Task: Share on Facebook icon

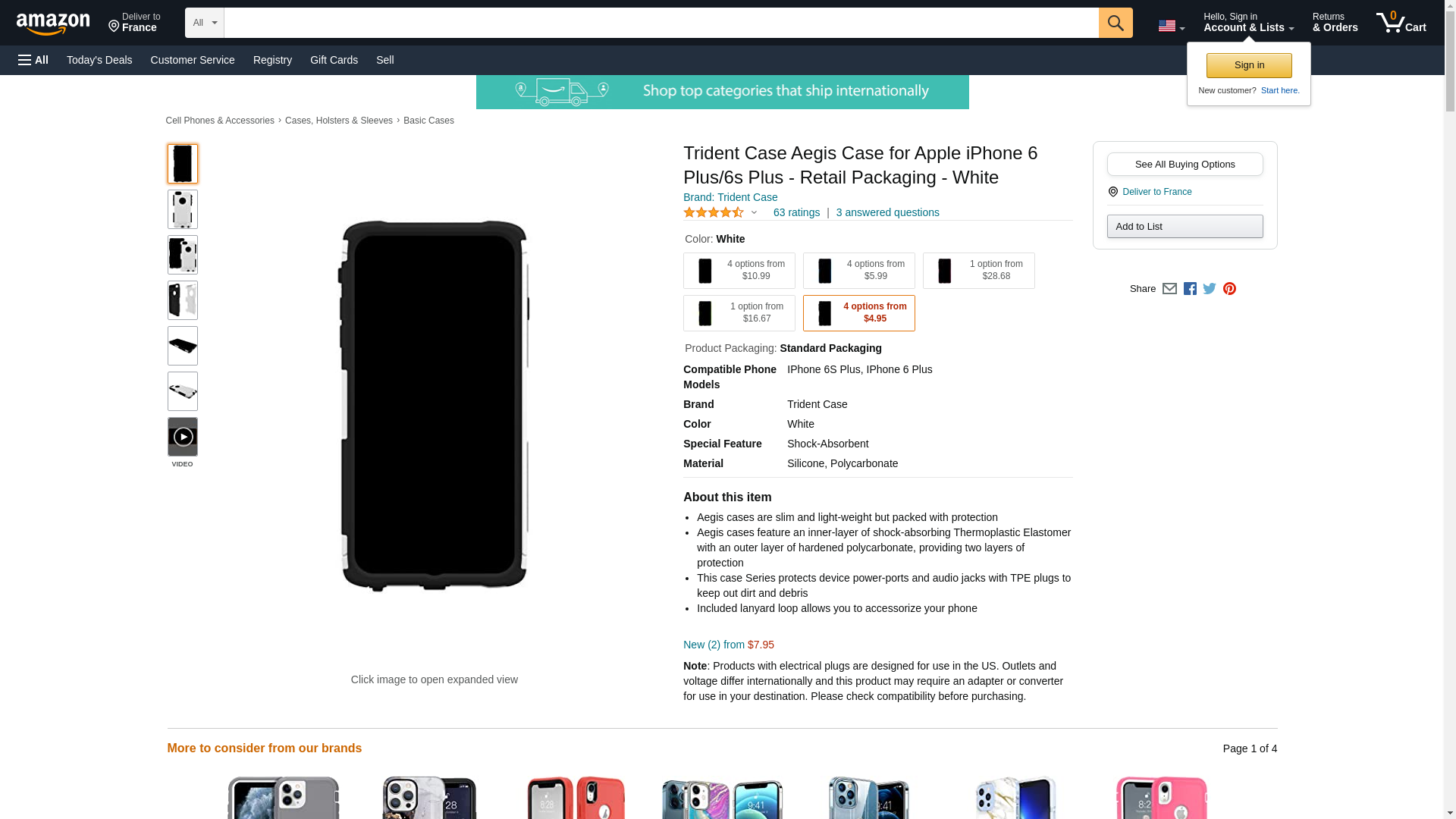Action: pos(1190,288)
